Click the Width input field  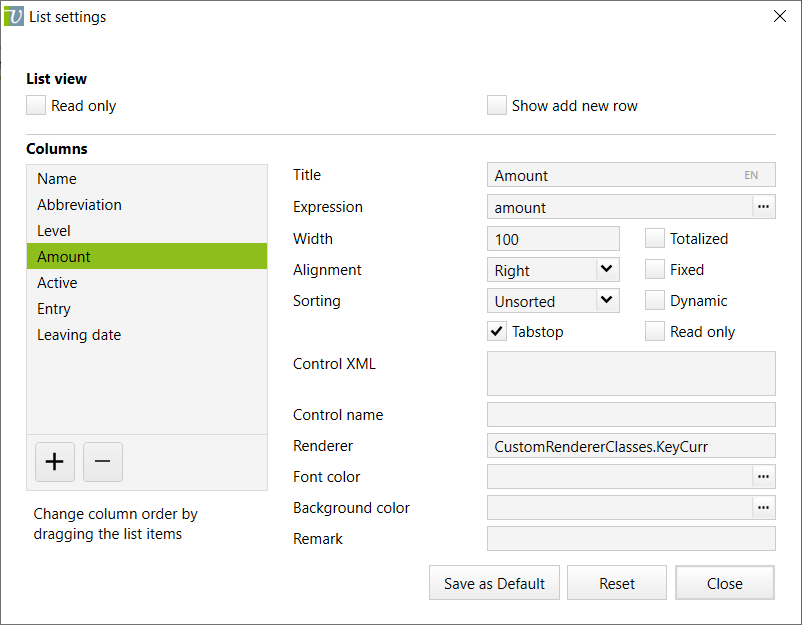pyautogui.click(x=553, y=239)
